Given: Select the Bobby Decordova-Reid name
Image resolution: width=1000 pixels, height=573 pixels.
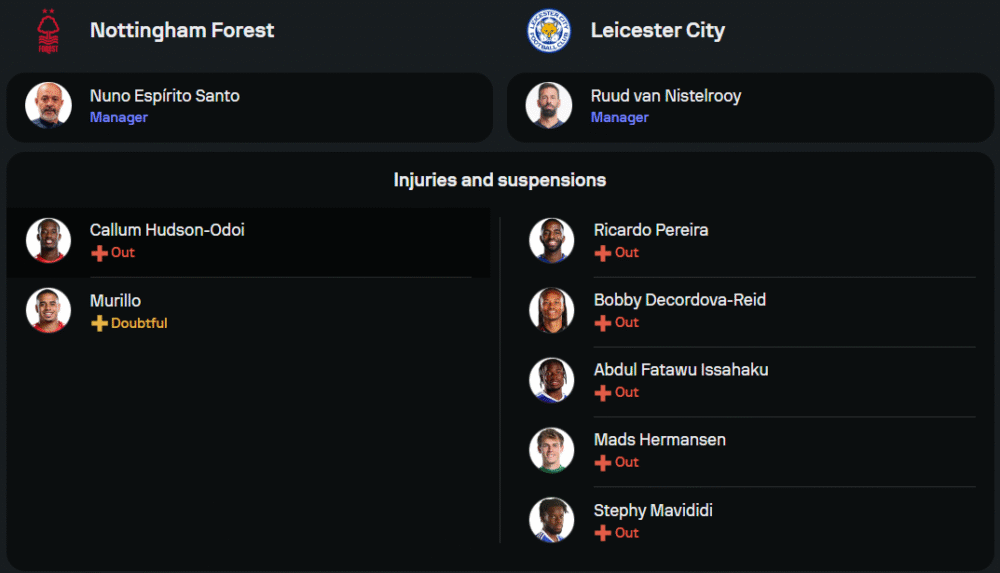Looking at the screenshot, I should coord(680,300).
